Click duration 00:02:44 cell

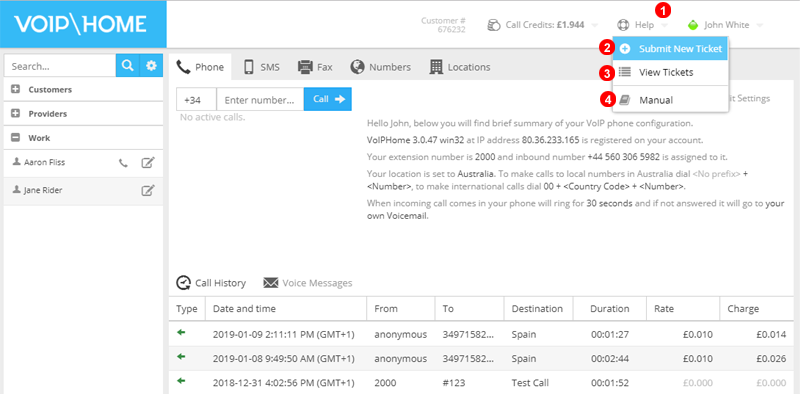tap(610, 359)
